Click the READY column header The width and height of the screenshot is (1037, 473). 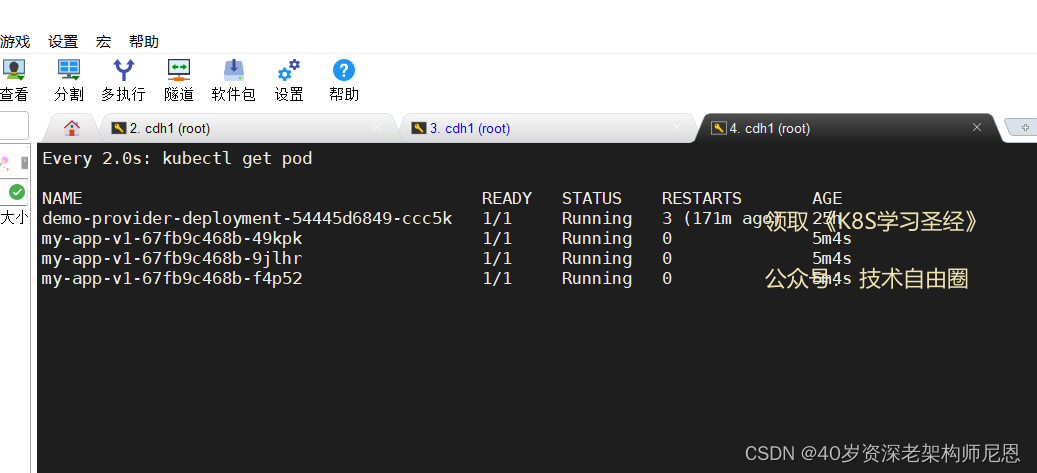pyautogui.click(x=507, y=198)
